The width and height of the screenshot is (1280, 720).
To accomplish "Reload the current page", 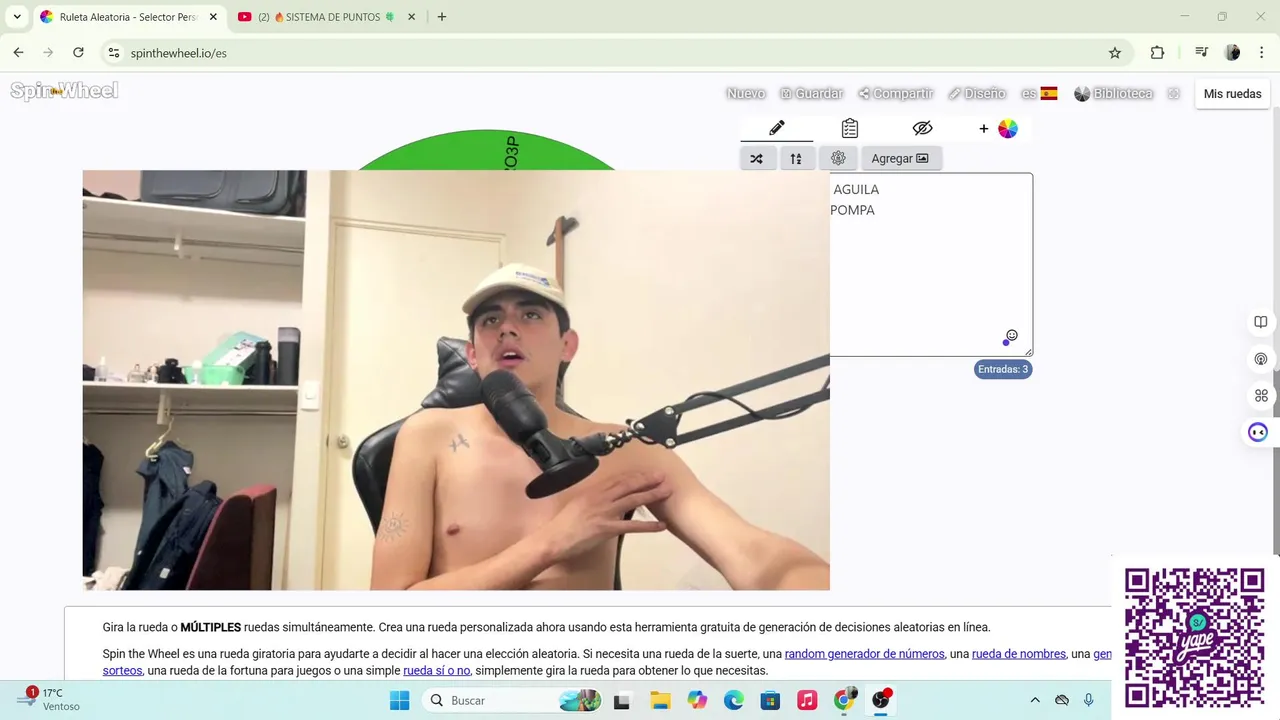I will click(x=78, y=53).
